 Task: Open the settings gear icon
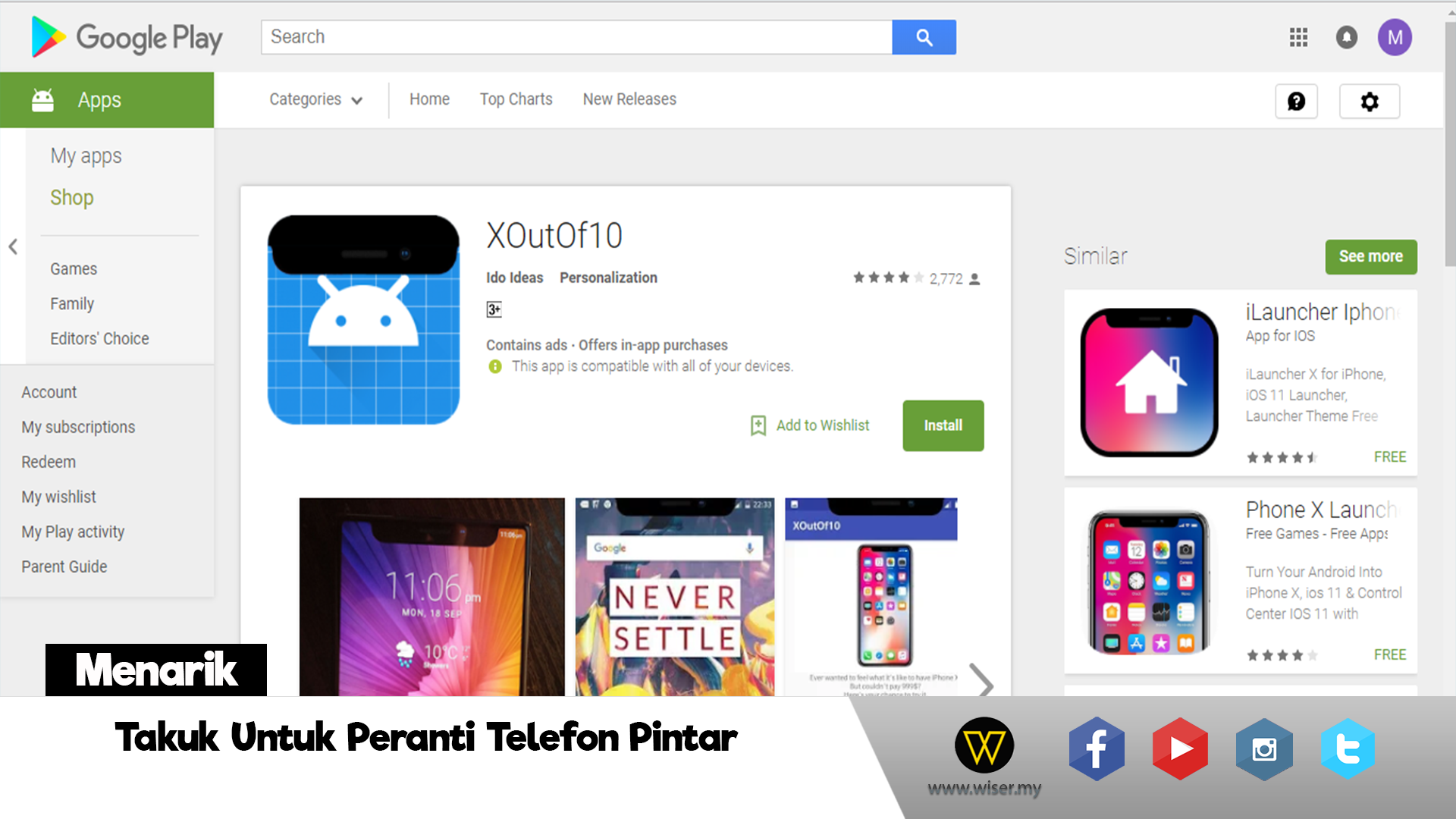pos(1369,101)
